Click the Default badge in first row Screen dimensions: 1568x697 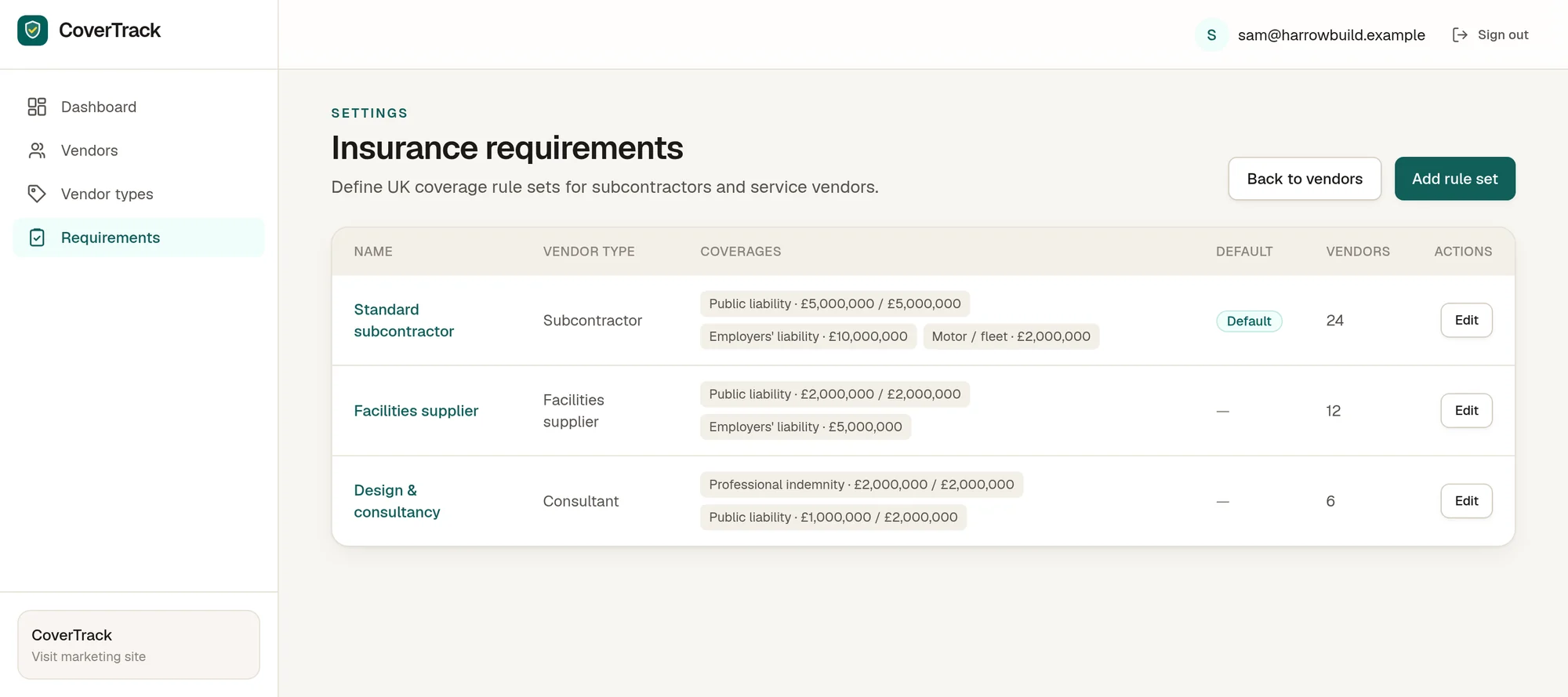click(x=1249, y=321)
